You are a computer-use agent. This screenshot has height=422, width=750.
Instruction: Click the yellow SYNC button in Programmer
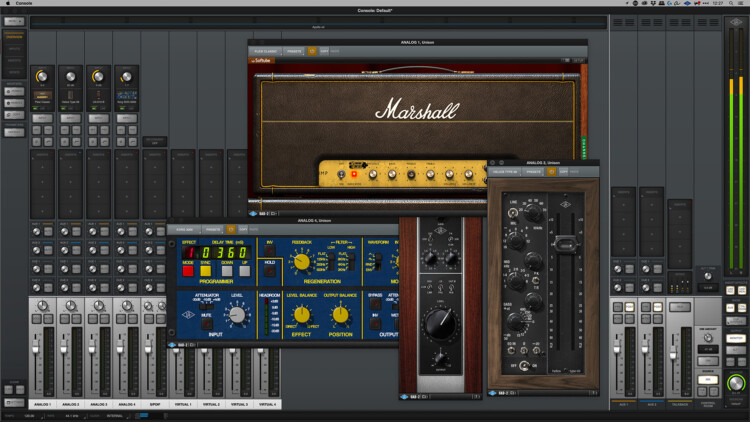coord(206,271)
